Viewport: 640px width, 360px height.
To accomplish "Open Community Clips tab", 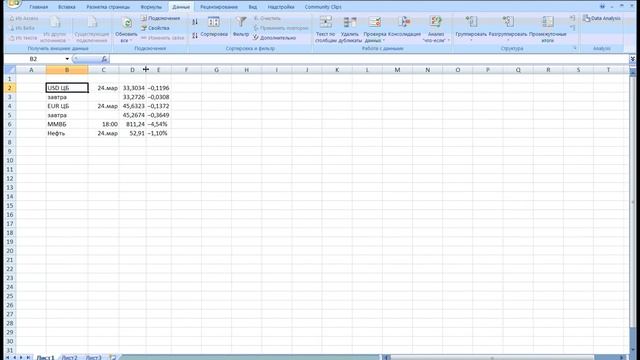I will coord(323,7).
